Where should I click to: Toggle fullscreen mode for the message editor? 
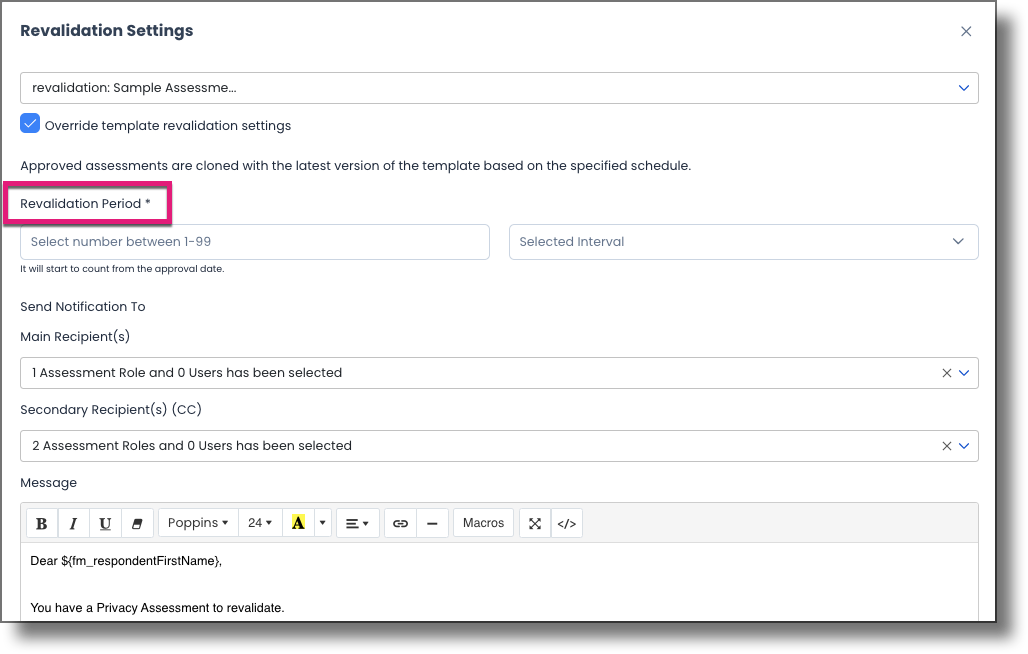pyautogui.click(x=534, y=522)
